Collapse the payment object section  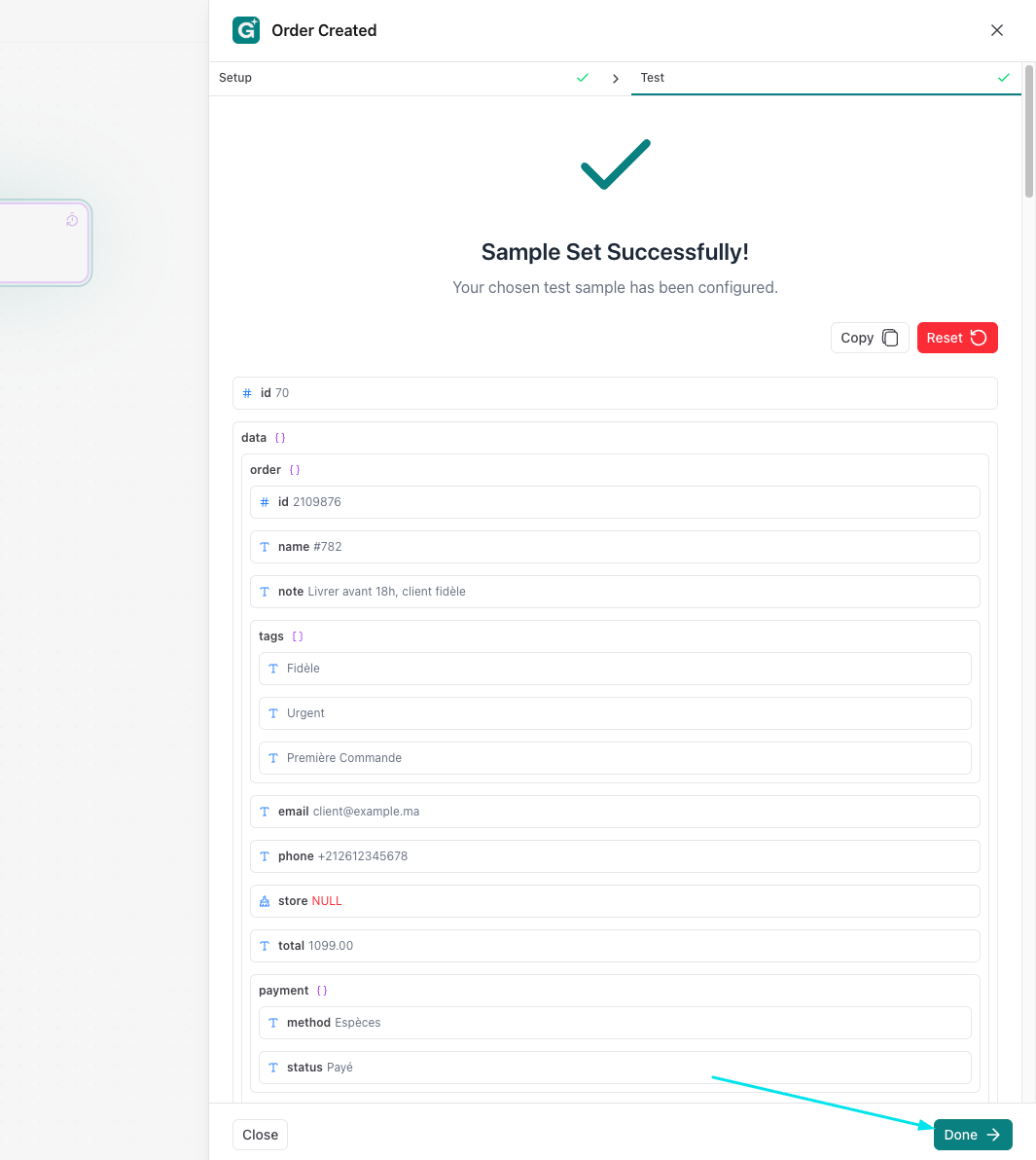(x=284, y=991)
